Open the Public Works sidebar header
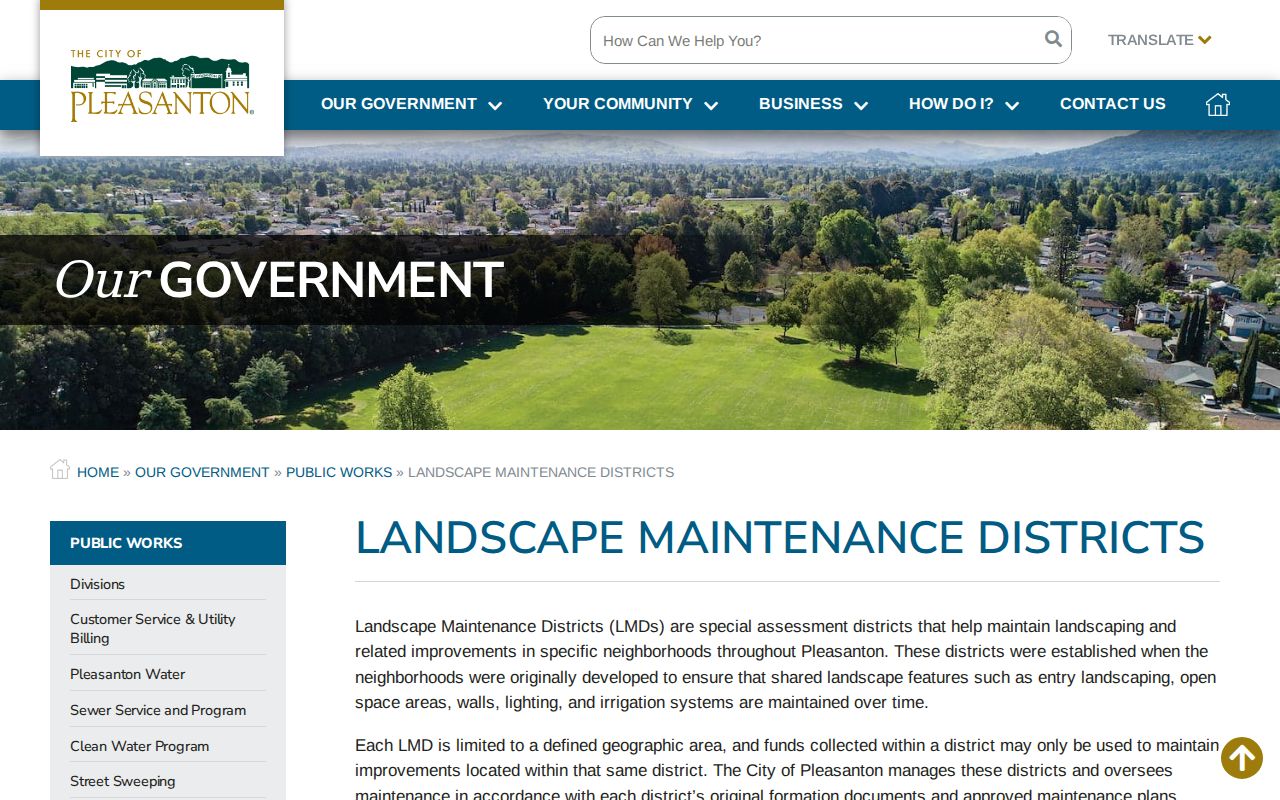 (x=168, y=543)
